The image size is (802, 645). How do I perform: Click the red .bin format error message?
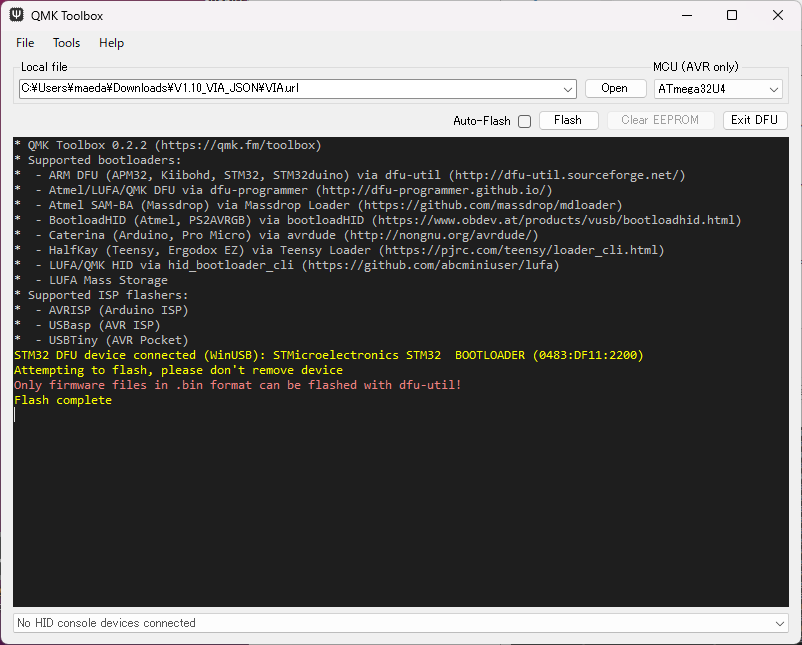tap(238, 385)
